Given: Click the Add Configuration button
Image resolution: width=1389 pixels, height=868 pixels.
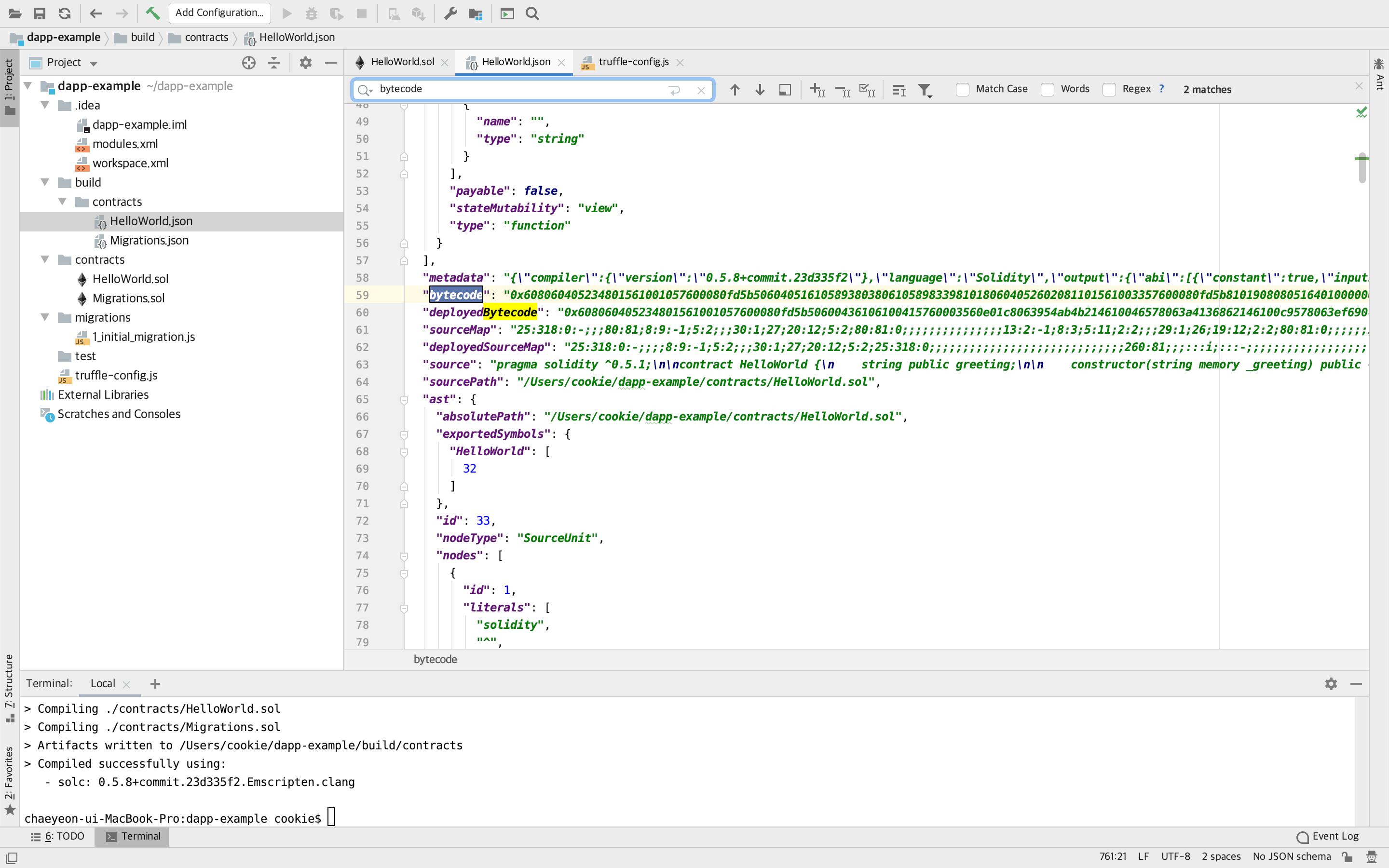Looking at the screenshot, I should [219, 13].
